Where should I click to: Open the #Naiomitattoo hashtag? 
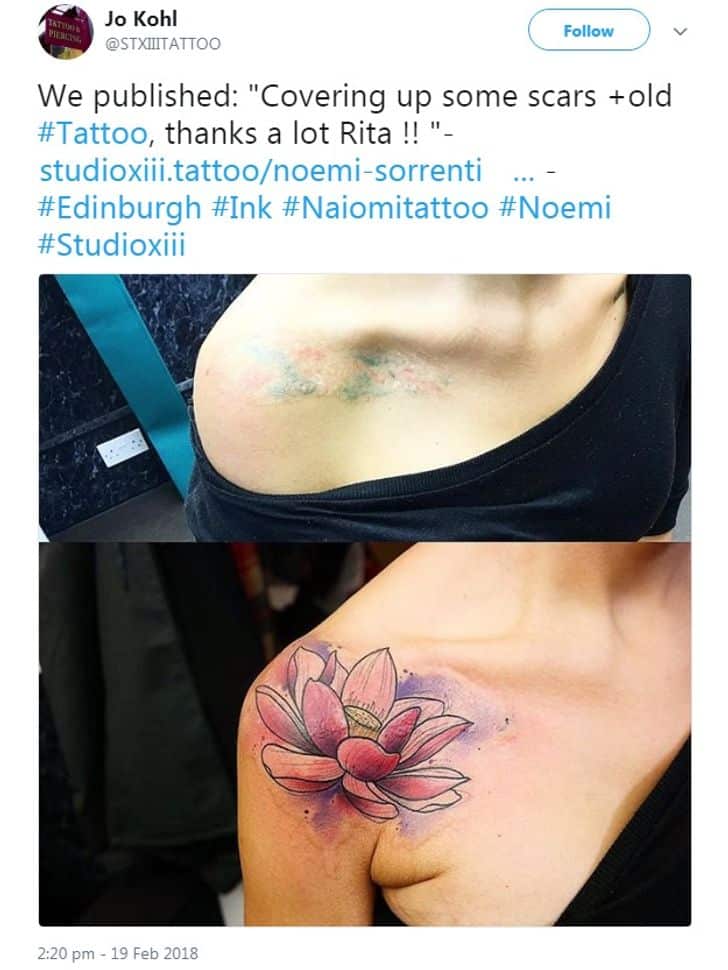click(x=385, y=207)
